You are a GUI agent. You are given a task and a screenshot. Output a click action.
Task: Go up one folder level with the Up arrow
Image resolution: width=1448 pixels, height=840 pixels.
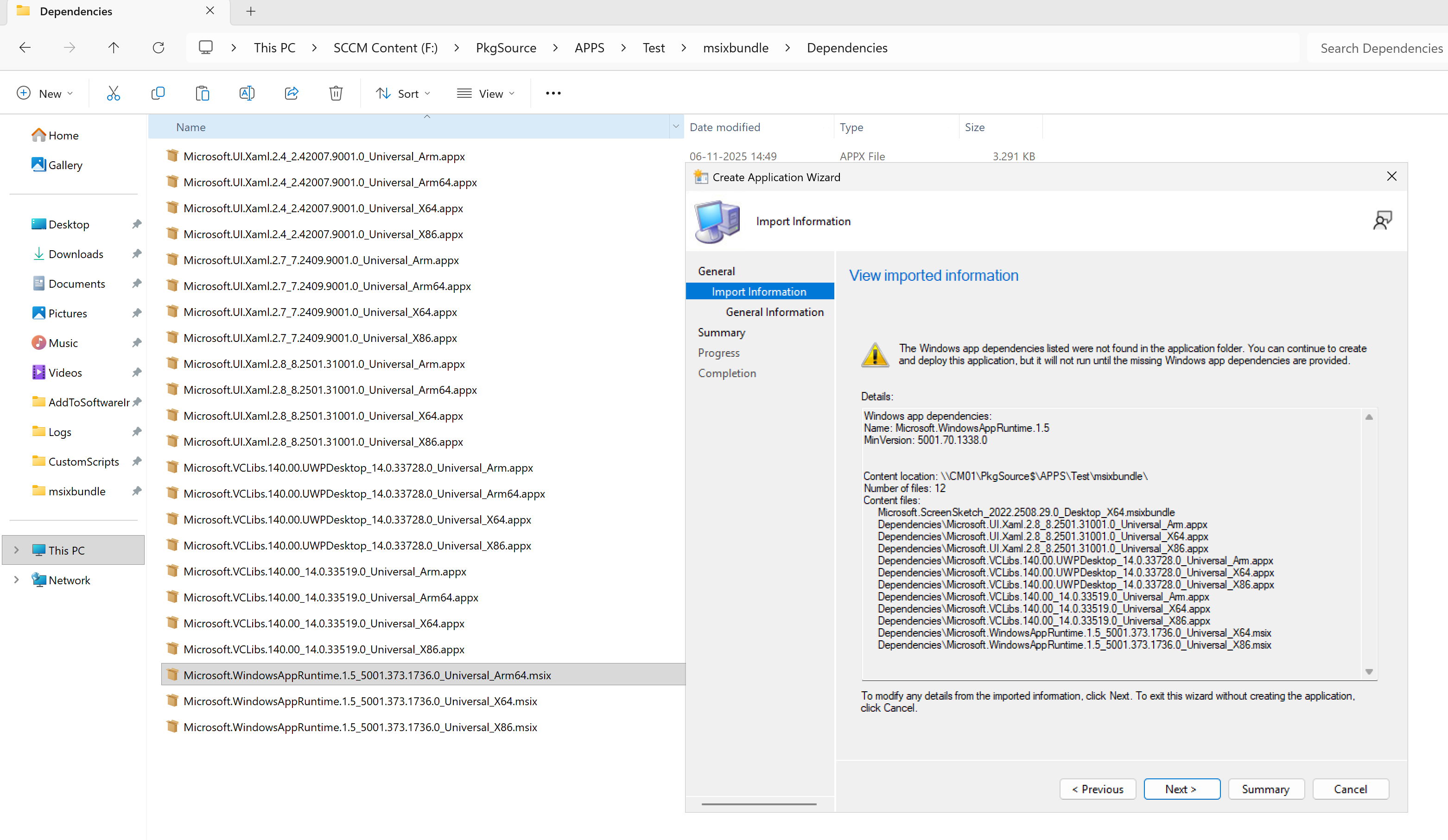pyautogui.click(x=114, y=48)
